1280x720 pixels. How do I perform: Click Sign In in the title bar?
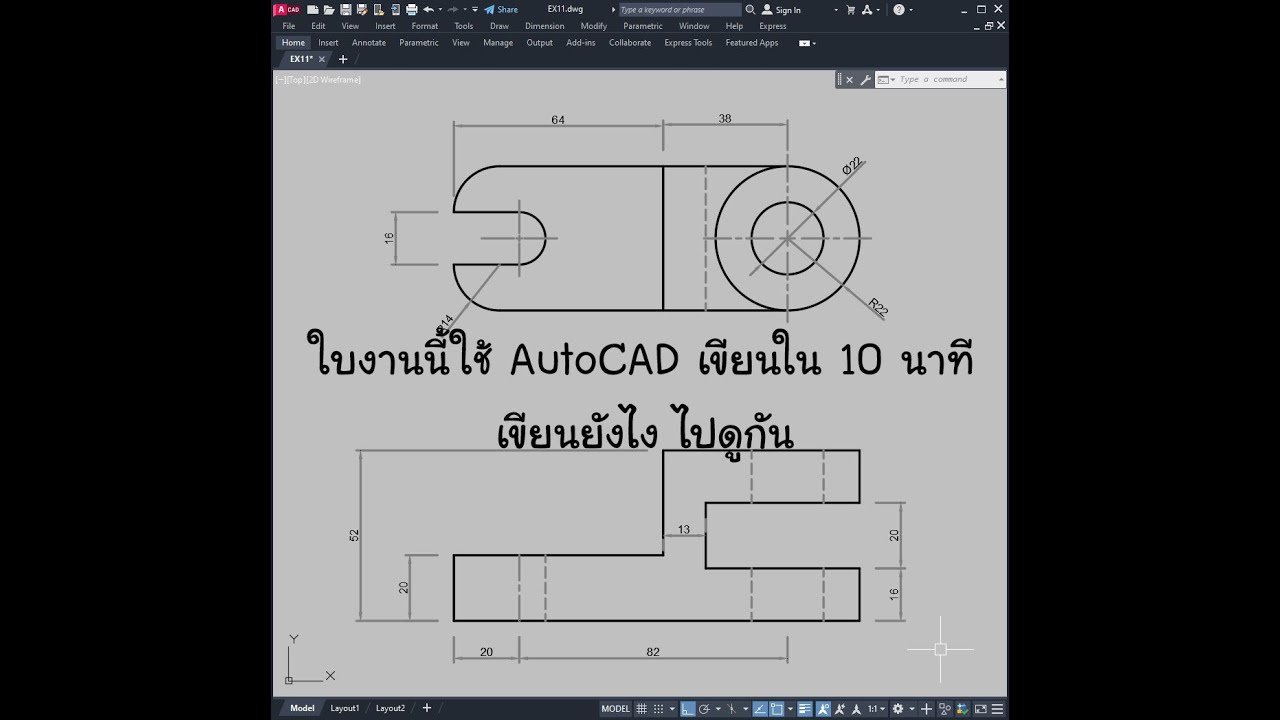[x=781, y=9]
